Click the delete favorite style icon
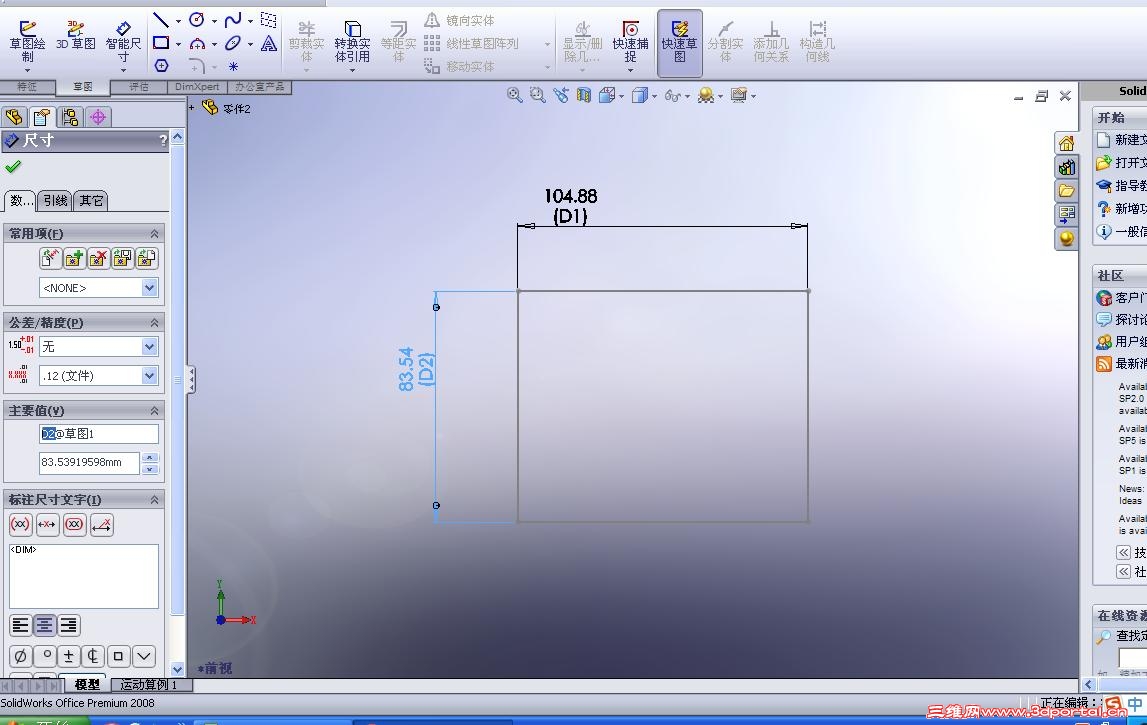 [x=98, y=258]
